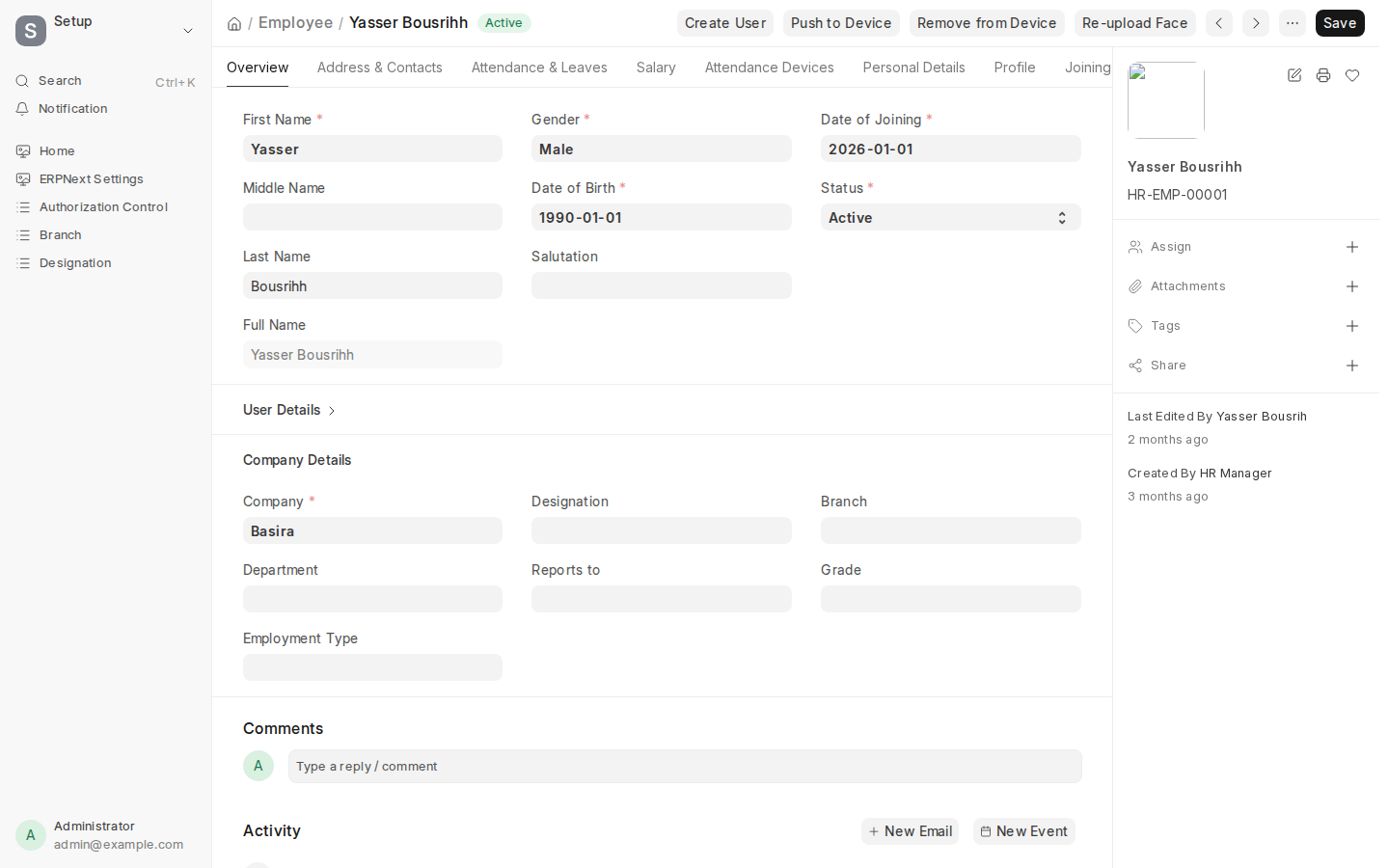Screen dimensions: 1389x868
Task: Like document with heart icon
Action: coord(1352,75)
